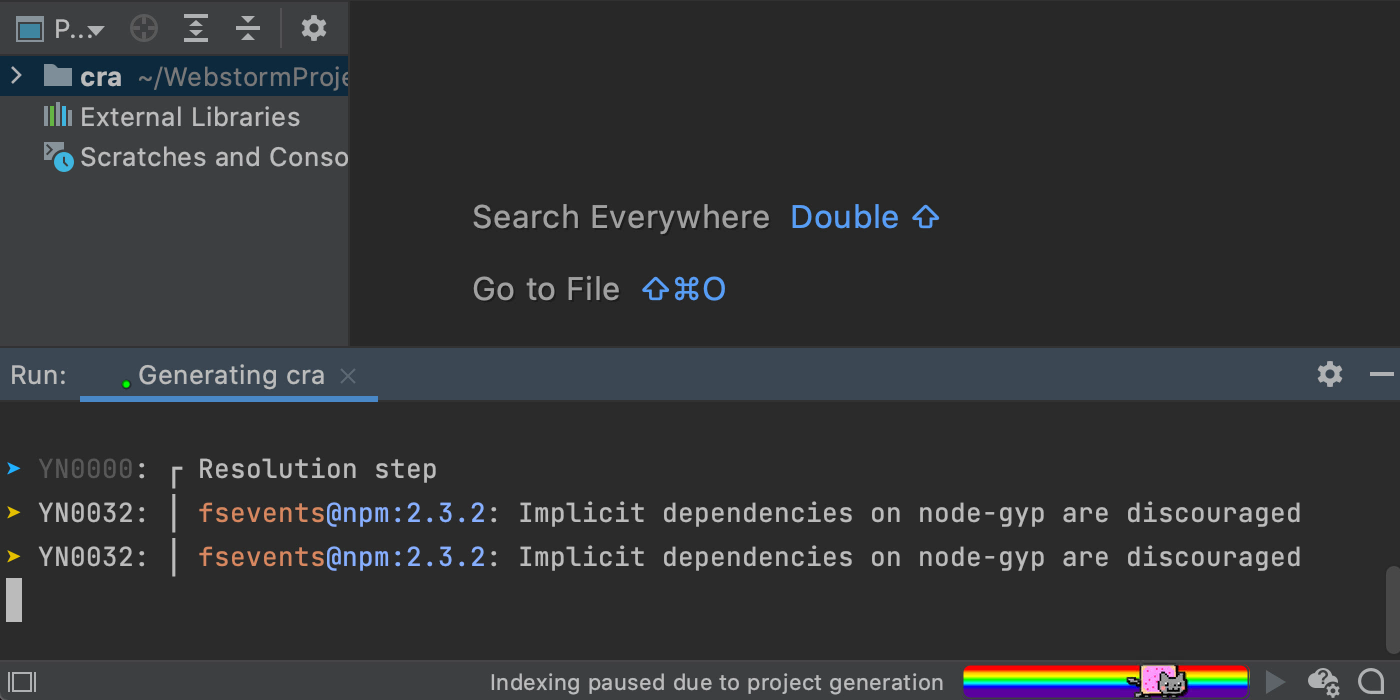Image resolution: width=1400 pixels, height=700 pixels.
Task: Close the Generating cra tab
Action: tap(348, 376)
